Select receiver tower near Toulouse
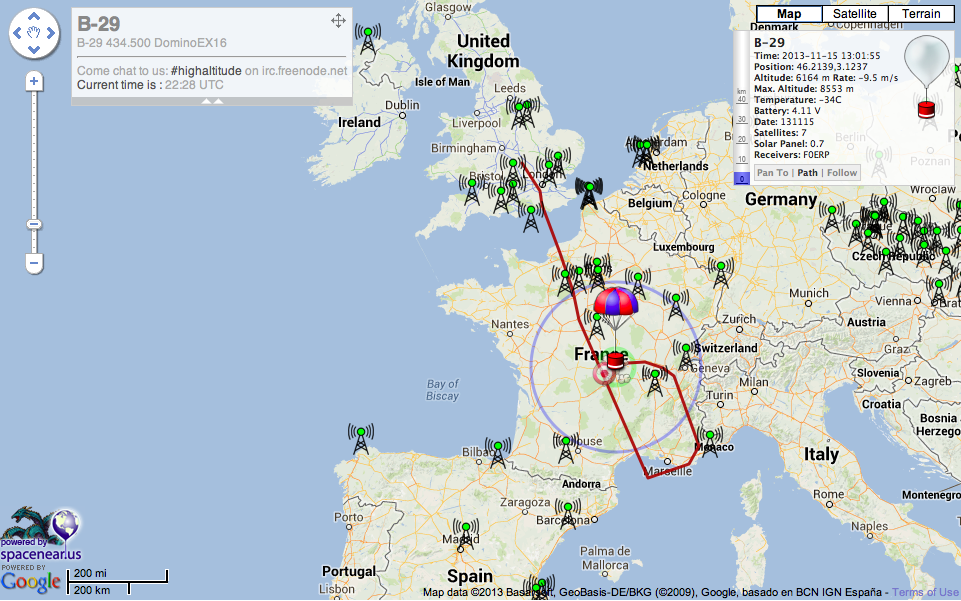The height and width of the screenshot is (601, 961). pos(566,448)
